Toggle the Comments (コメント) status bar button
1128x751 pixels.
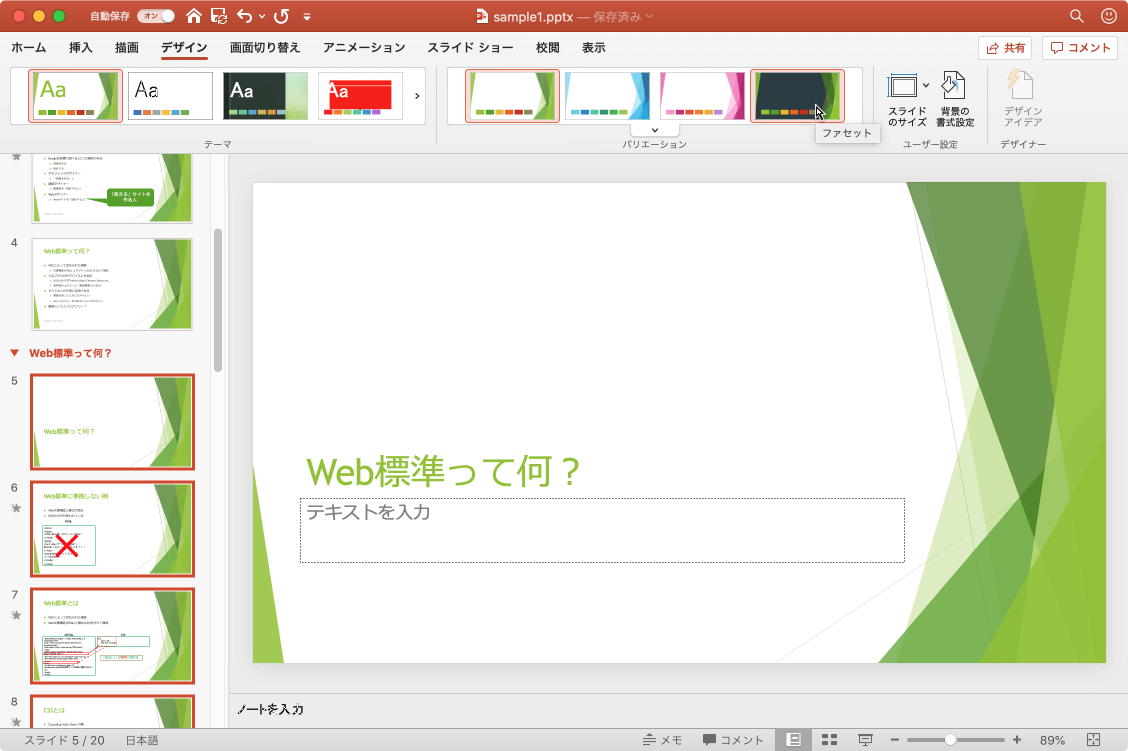pos(733,739)
